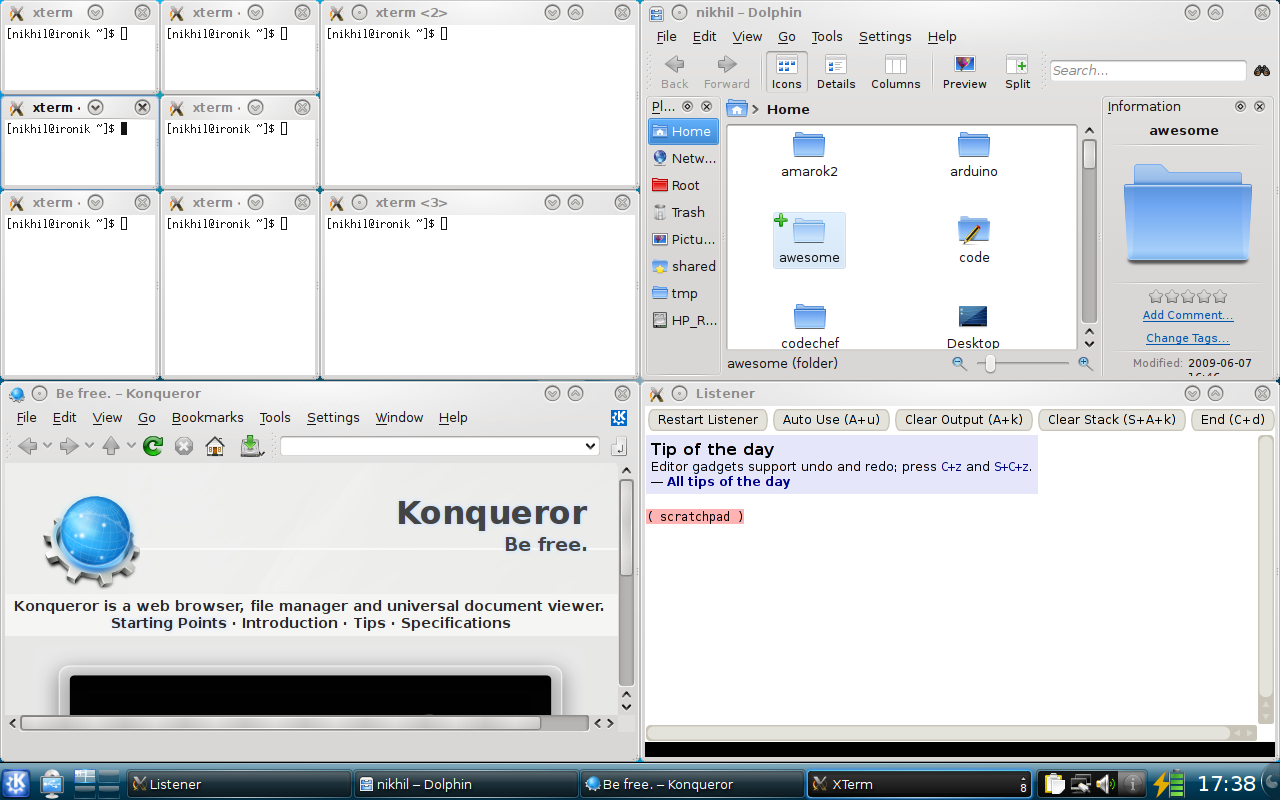Open Network place in Dolphin sidebar
The image size is (1280, 800).
tap(683, 158)
